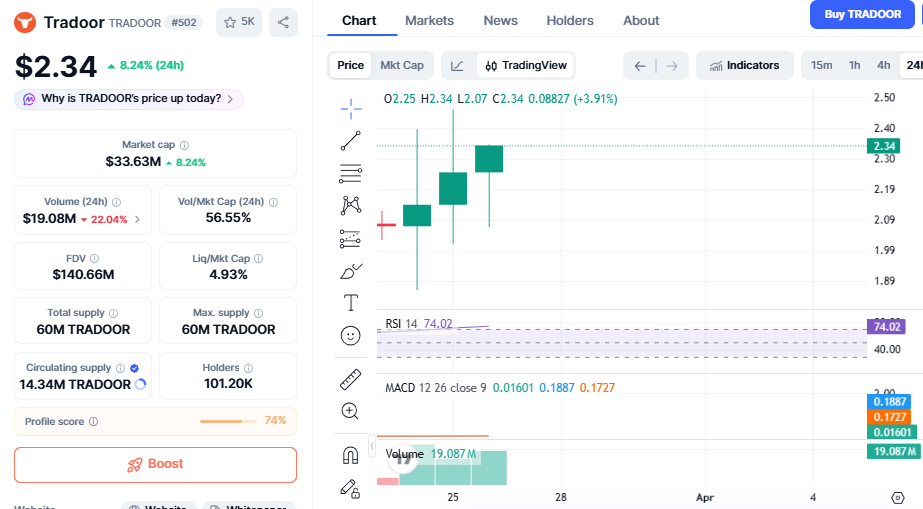Click the RSI 74.02 value label
The height and width of the screenshot is (509, 923).
pos(887,327)
